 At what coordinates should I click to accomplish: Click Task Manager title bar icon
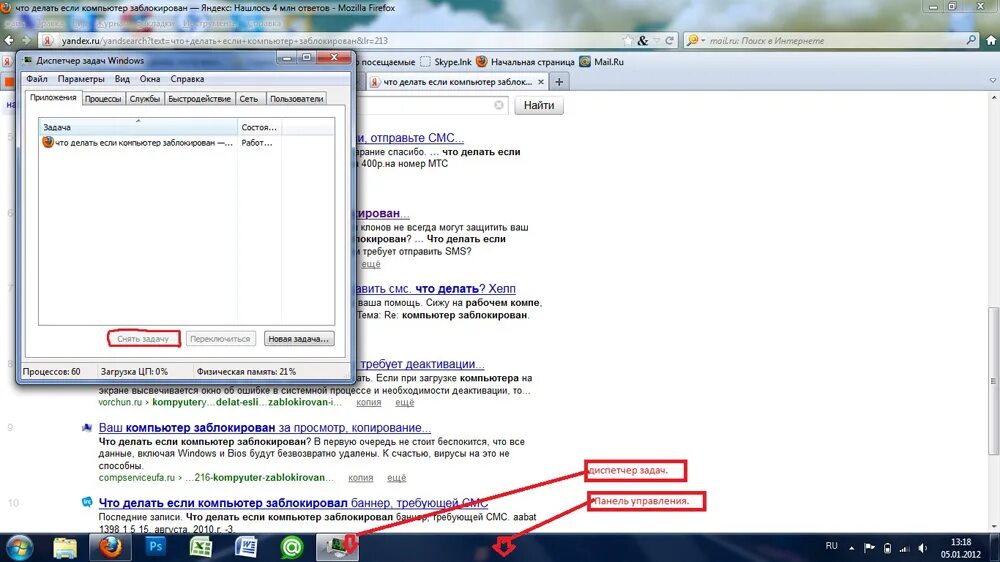coord(28,60)
